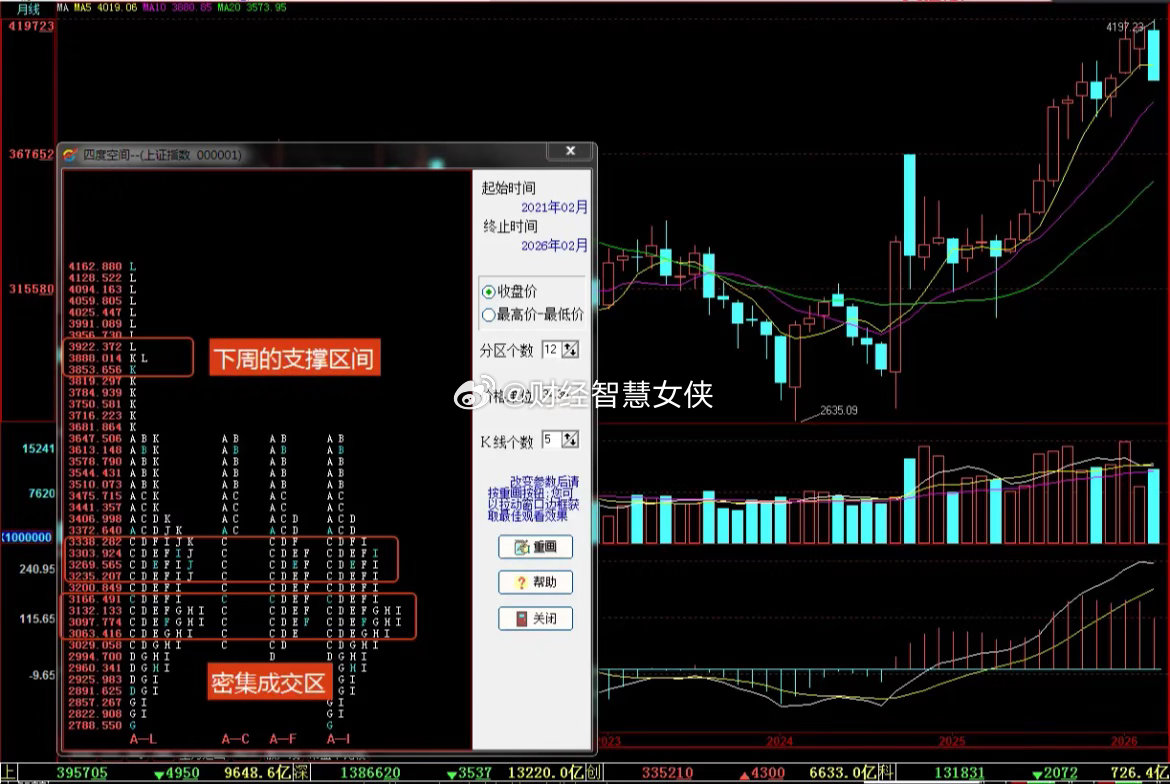The image size is (1170, 784).
Task: Click the 分区个数 spinner arrows
Action: [x=570, y=349]
